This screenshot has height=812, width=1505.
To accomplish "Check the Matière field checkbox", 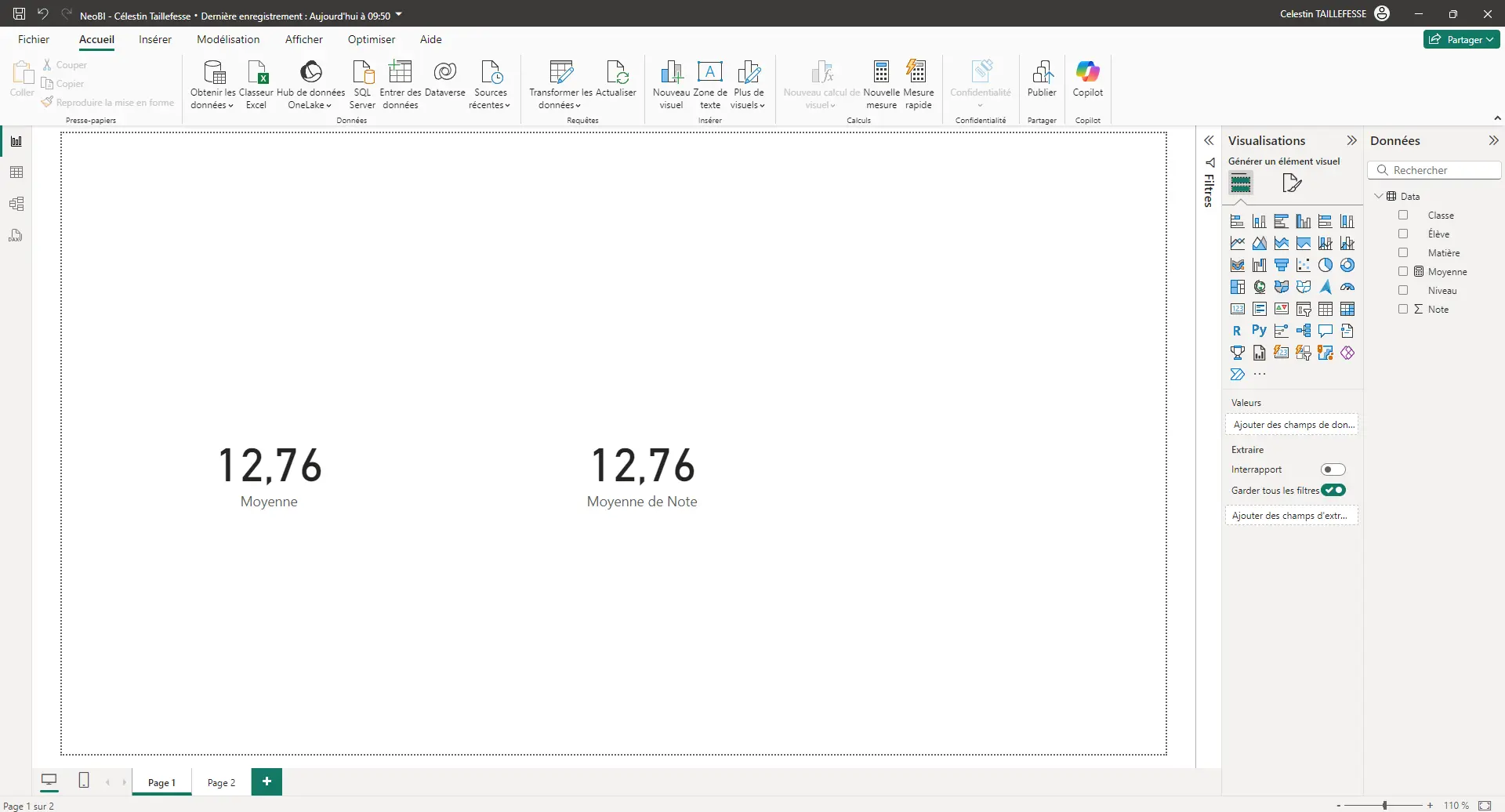I will tap(1403, 253).
